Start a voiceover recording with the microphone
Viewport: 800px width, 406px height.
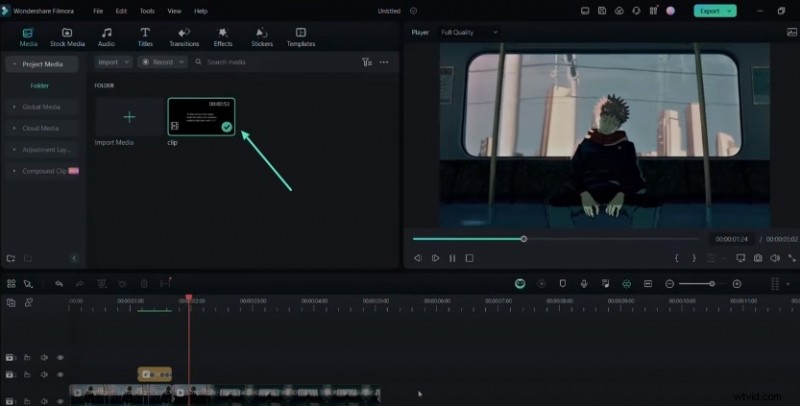tap(584, 284)
